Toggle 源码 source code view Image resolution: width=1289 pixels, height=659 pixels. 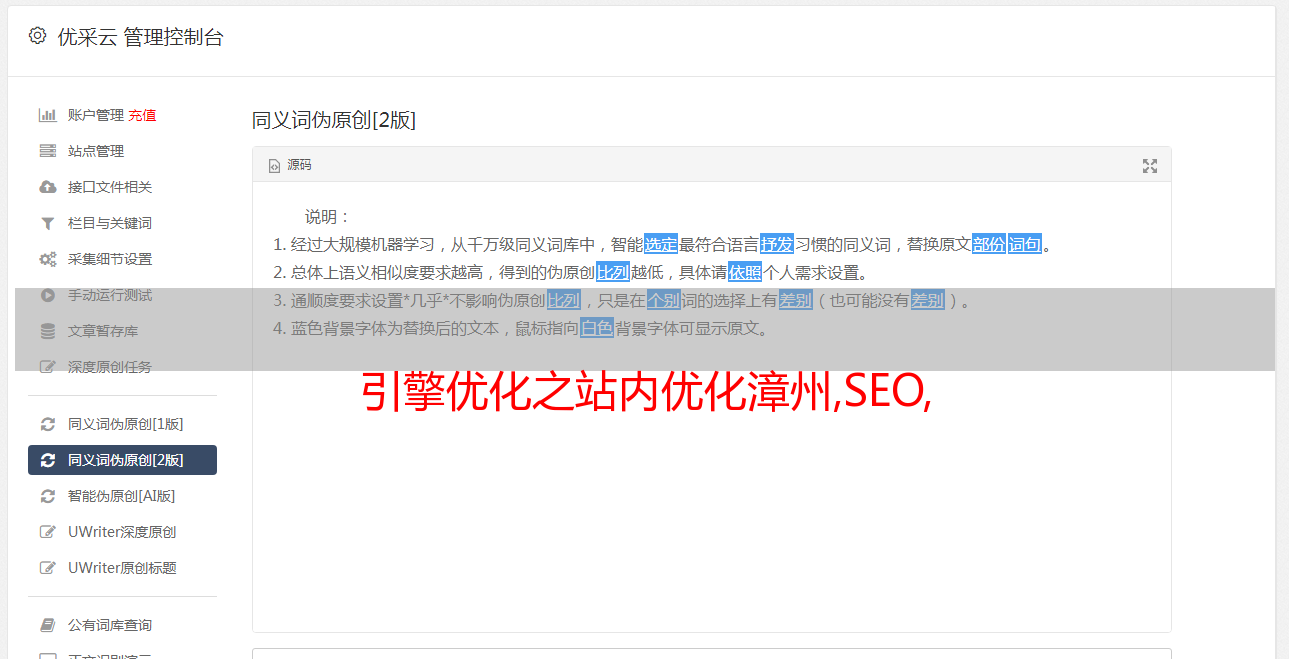[x=290, y=165]
